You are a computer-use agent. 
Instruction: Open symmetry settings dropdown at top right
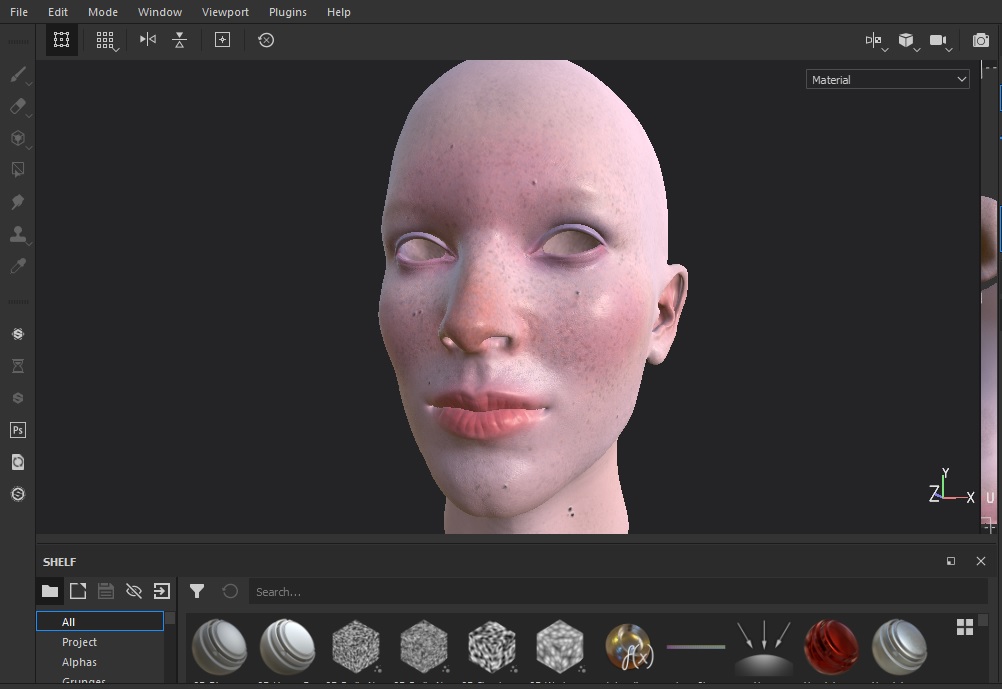tap(875, 41)
